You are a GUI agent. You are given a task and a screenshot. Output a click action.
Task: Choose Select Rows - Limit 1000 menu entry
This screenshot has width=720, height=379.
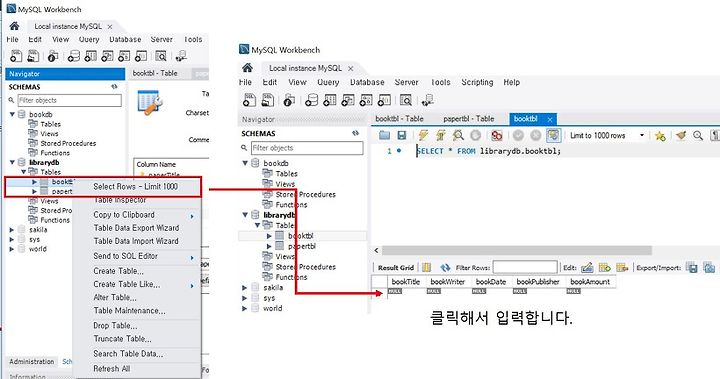(135, 187)
